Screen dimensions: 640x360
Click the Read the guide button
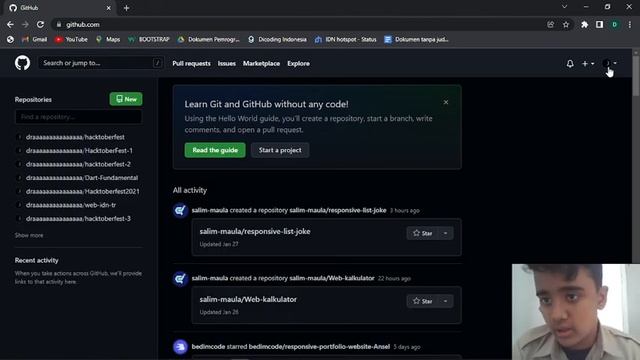[x=215, y=150]
